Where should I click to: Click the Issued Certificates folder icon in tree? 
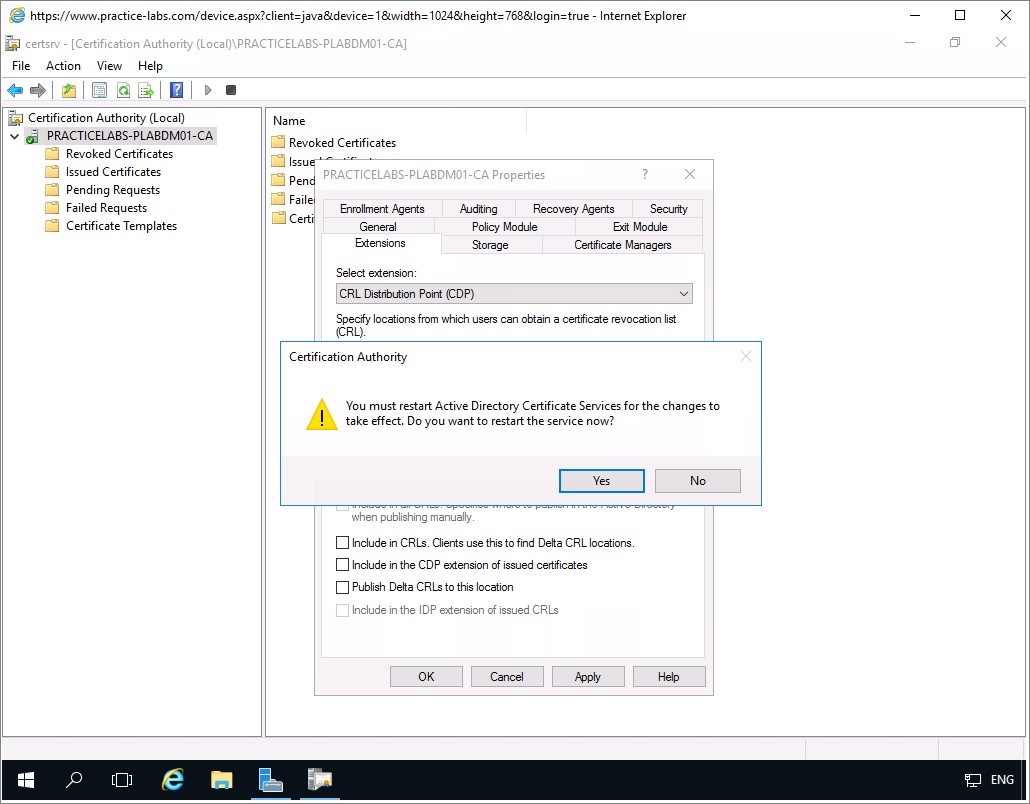point(52,172)
